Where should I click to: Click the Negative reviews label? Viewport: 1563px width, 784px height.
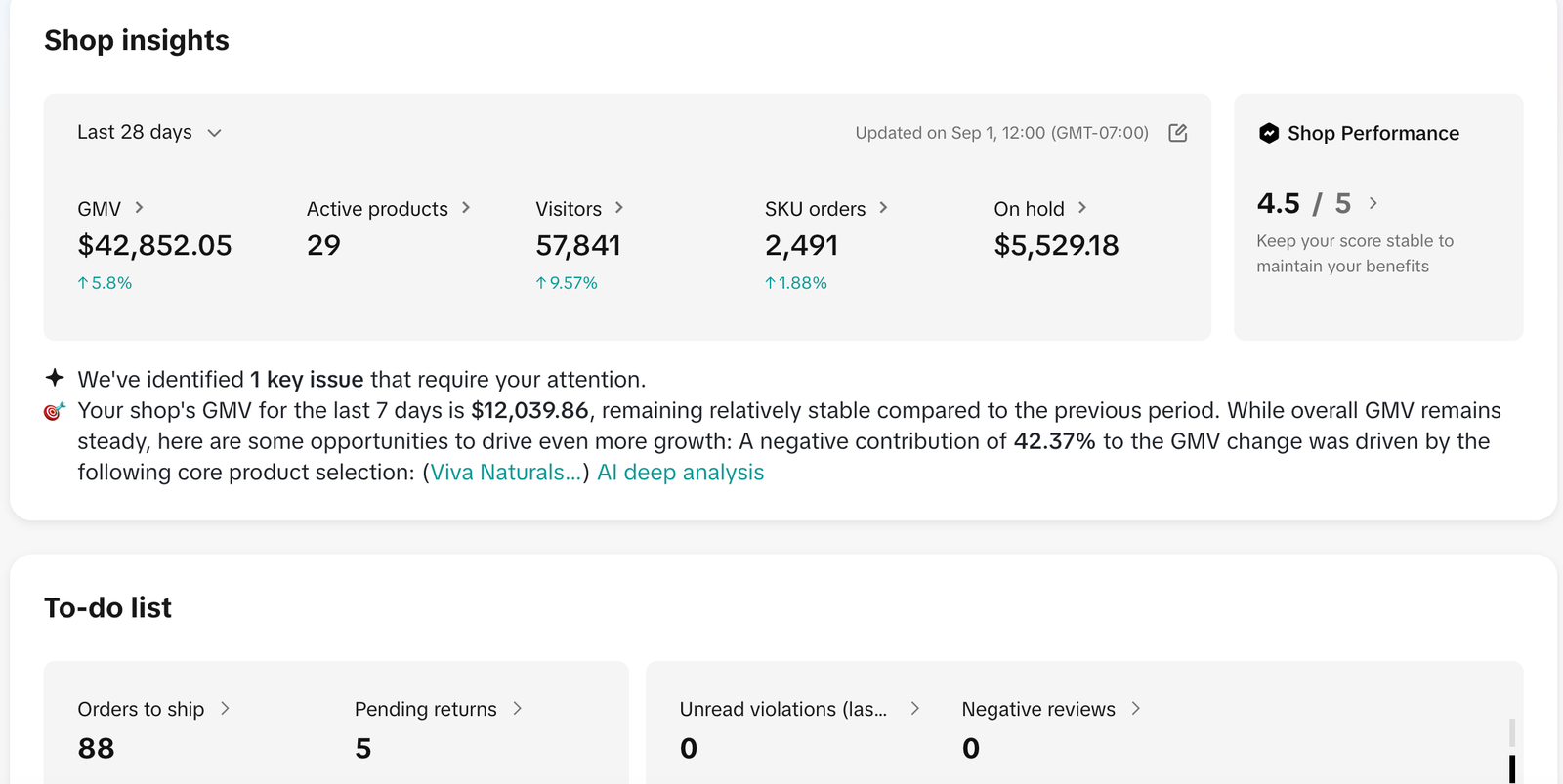click(1038, 709)
